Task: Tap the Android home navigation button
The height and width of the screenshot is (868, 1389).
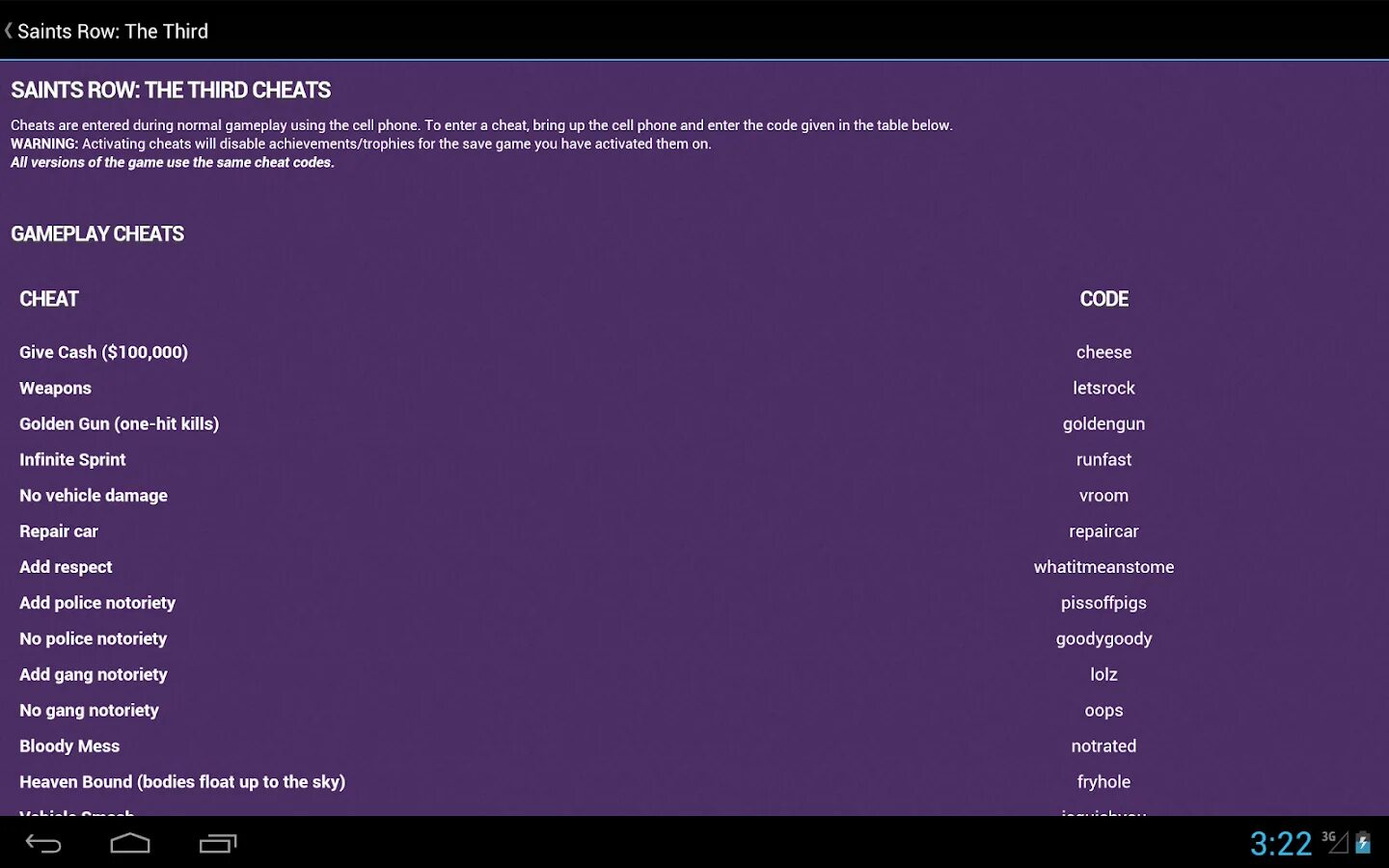Action: click(130, 844)
